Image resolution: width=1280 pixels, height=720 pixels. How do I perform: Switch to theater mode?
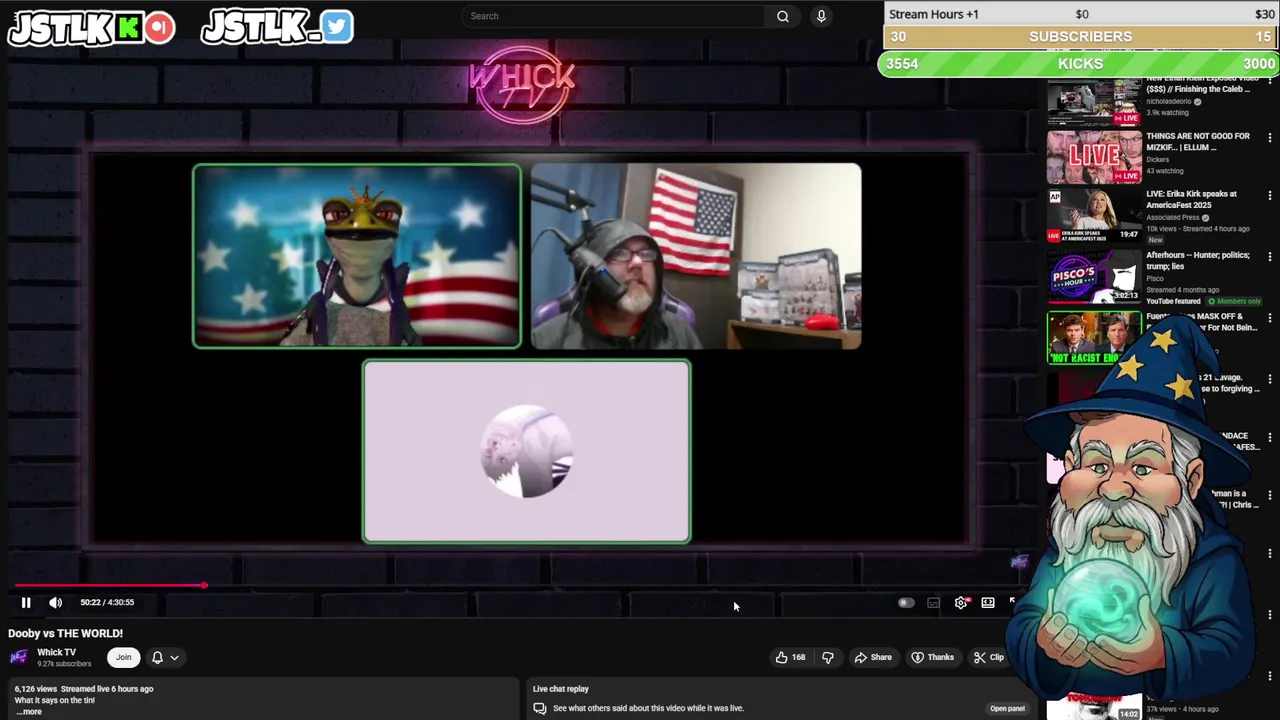pos(988,602)
